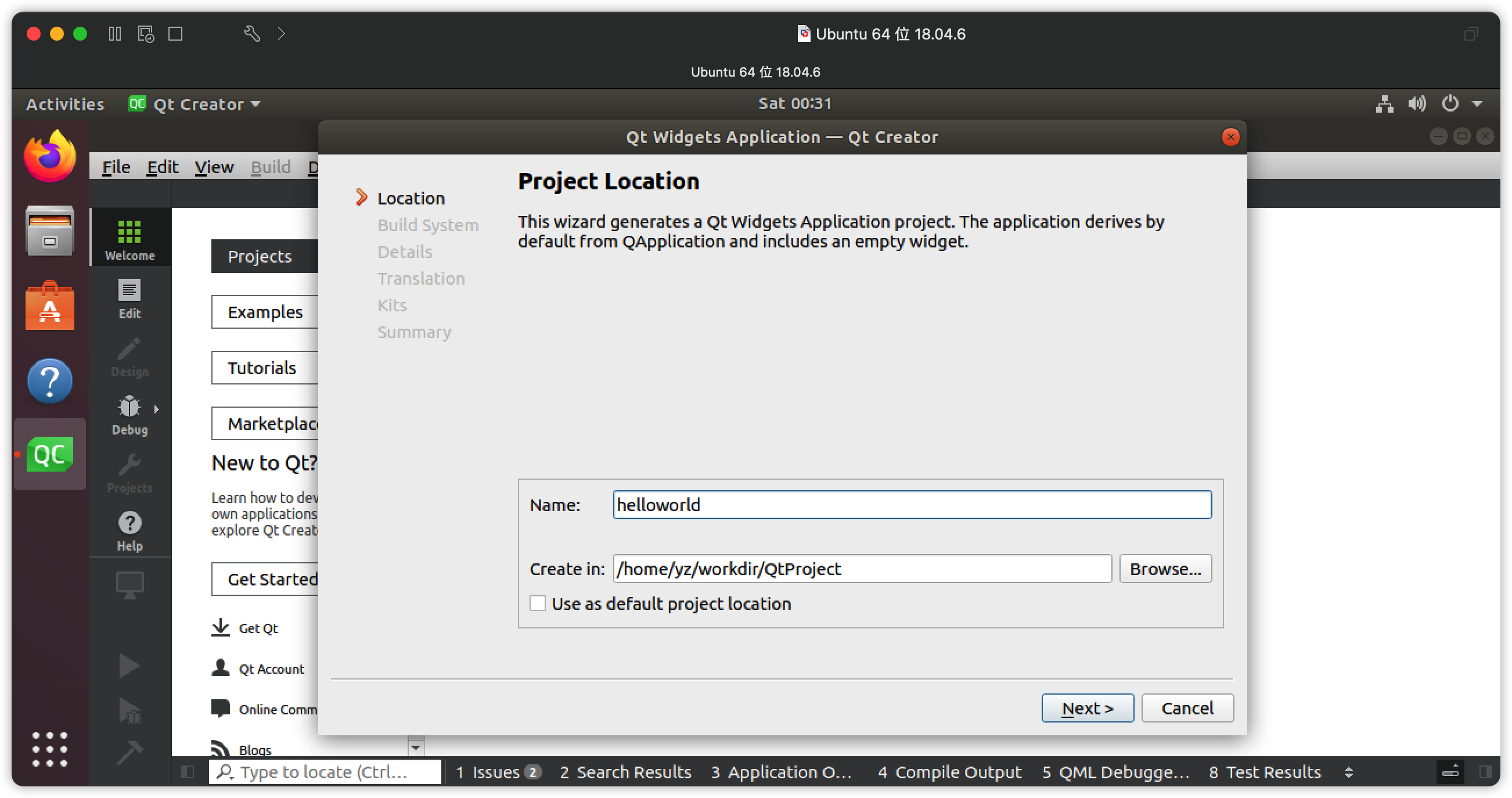Click the Build hammer icon
Viewport: 1512px width, 798px height.
coord(129,752)
